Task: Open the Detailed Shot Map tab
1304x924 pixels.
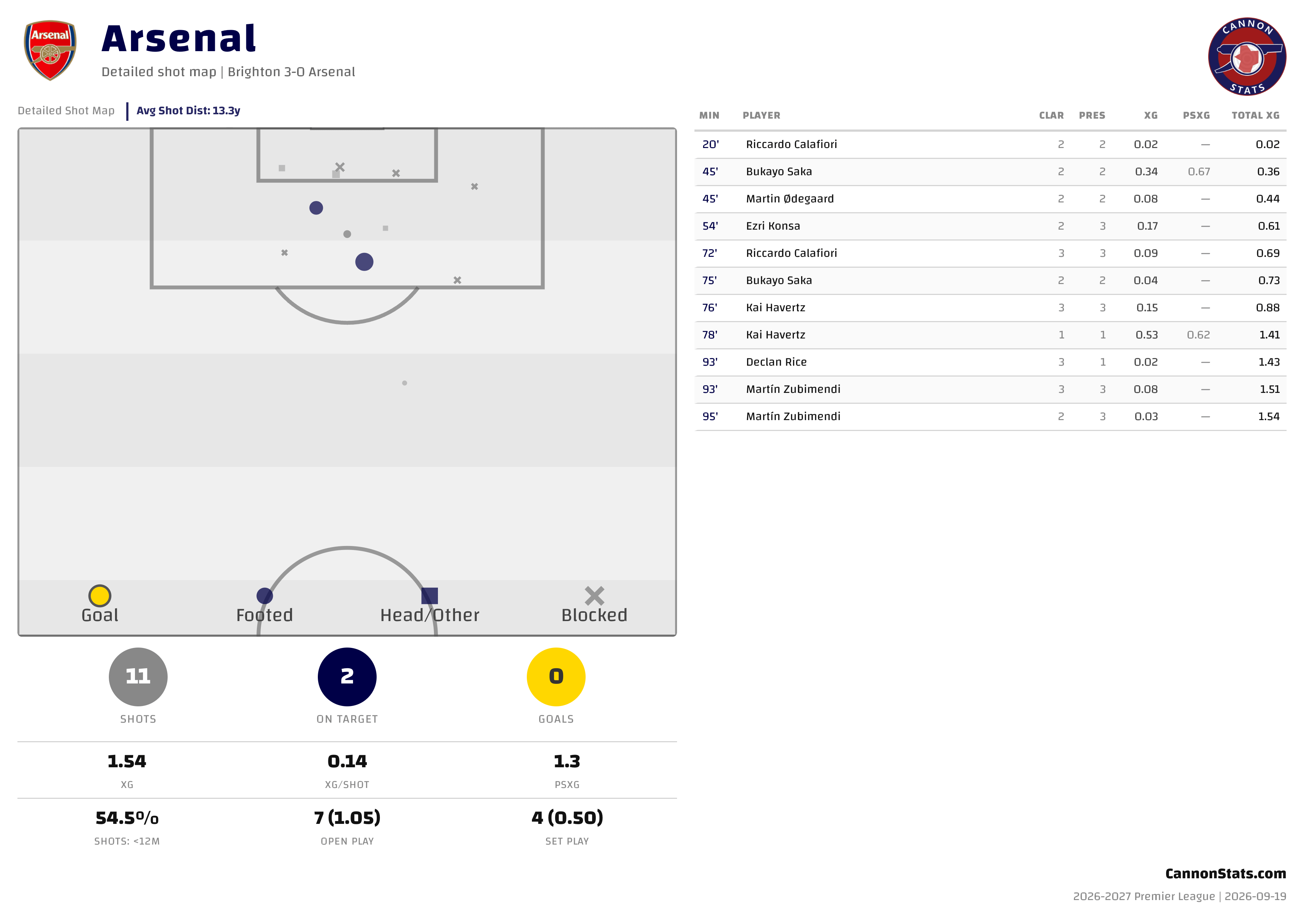Action: (x=66, y=110)
